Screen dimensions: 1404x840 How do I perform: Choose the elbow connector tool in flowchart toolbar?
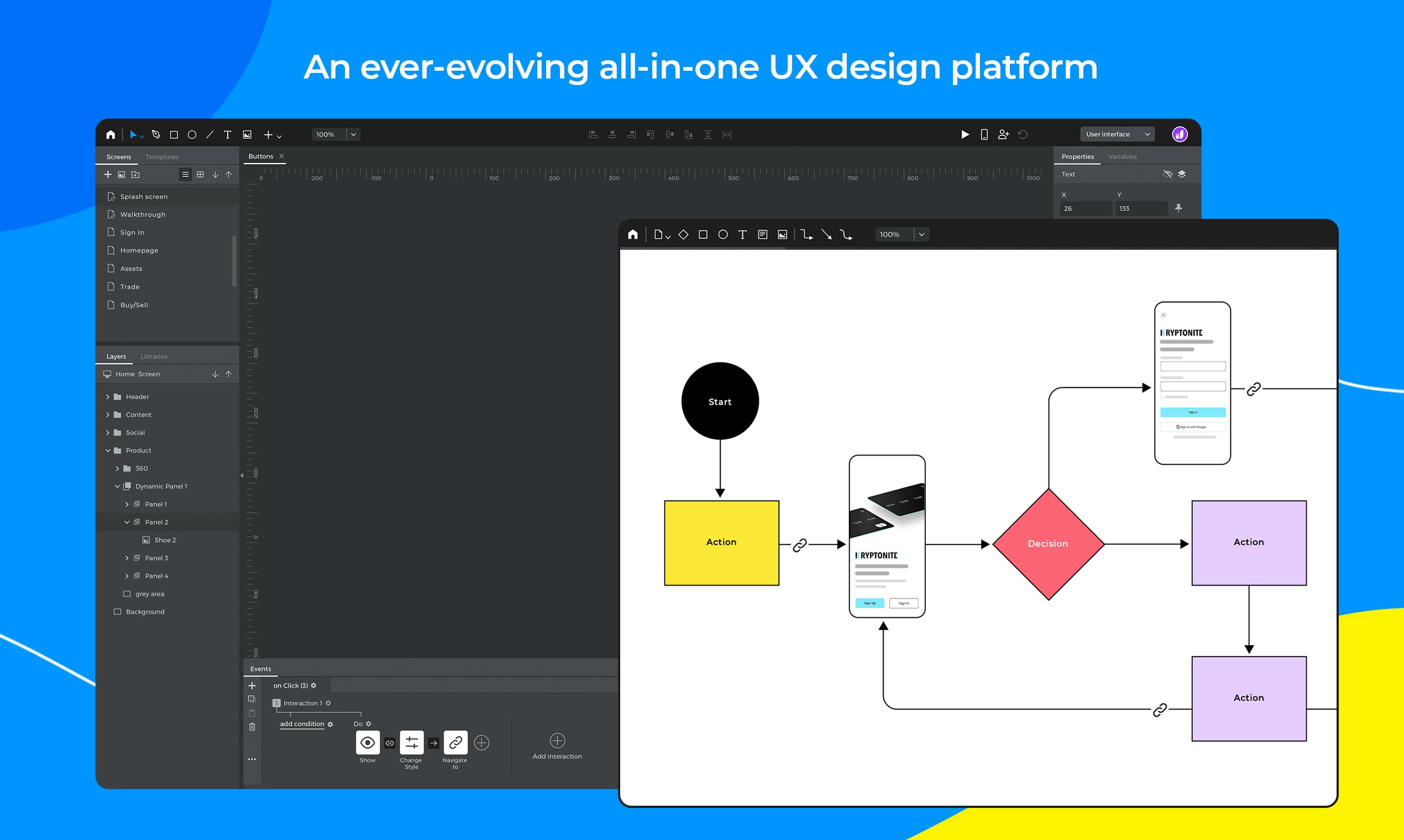pyautogui.click(x=806, y=234)
